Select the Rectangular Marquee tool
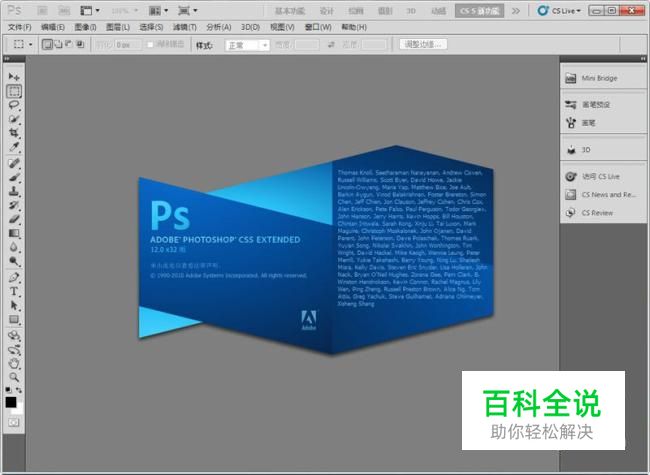The height and width of the screenshot is (475, 650). click(14, 91)
